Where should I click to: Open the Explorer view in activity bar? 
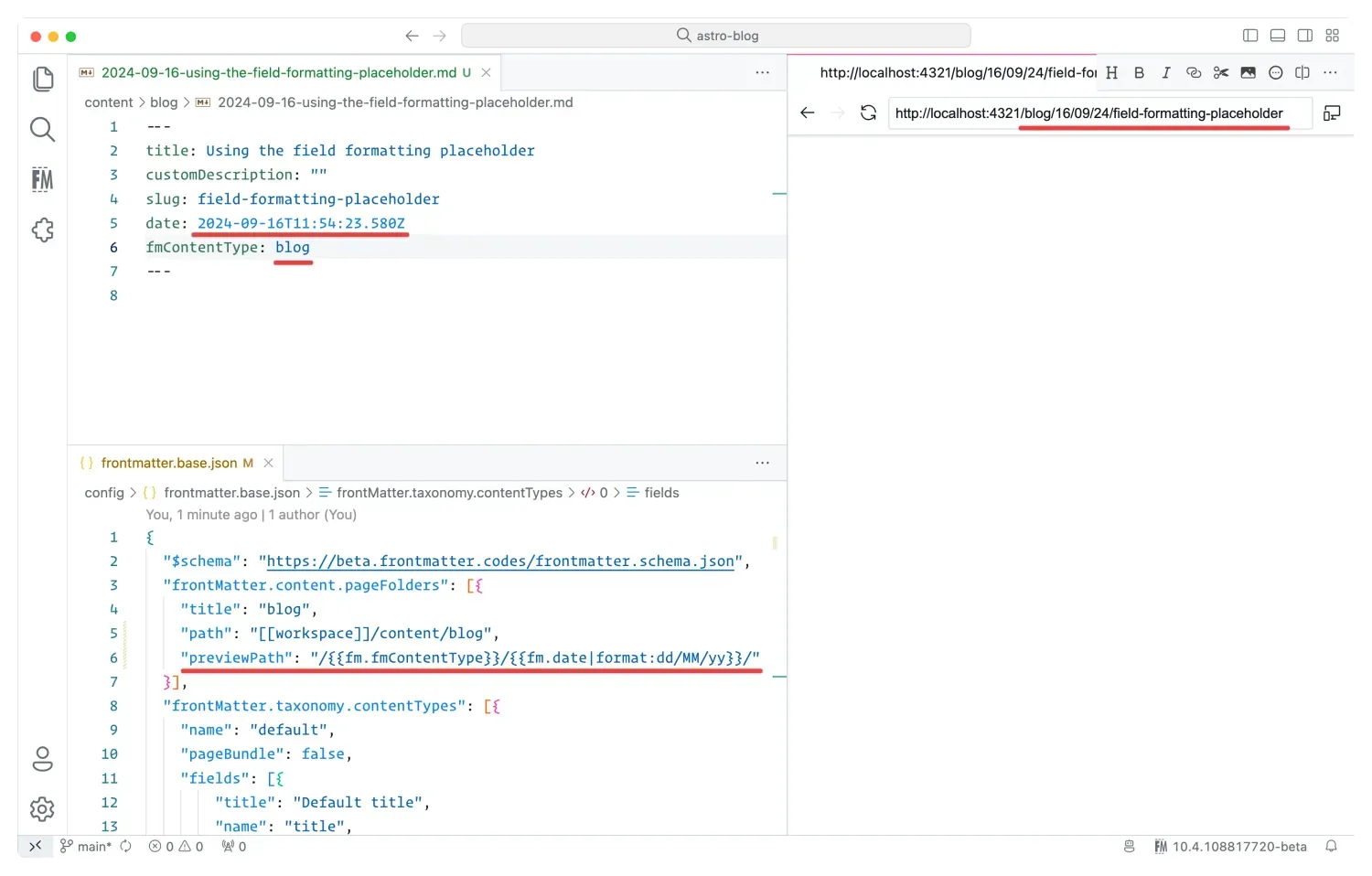pyautogui.click(x=43, y=80)
